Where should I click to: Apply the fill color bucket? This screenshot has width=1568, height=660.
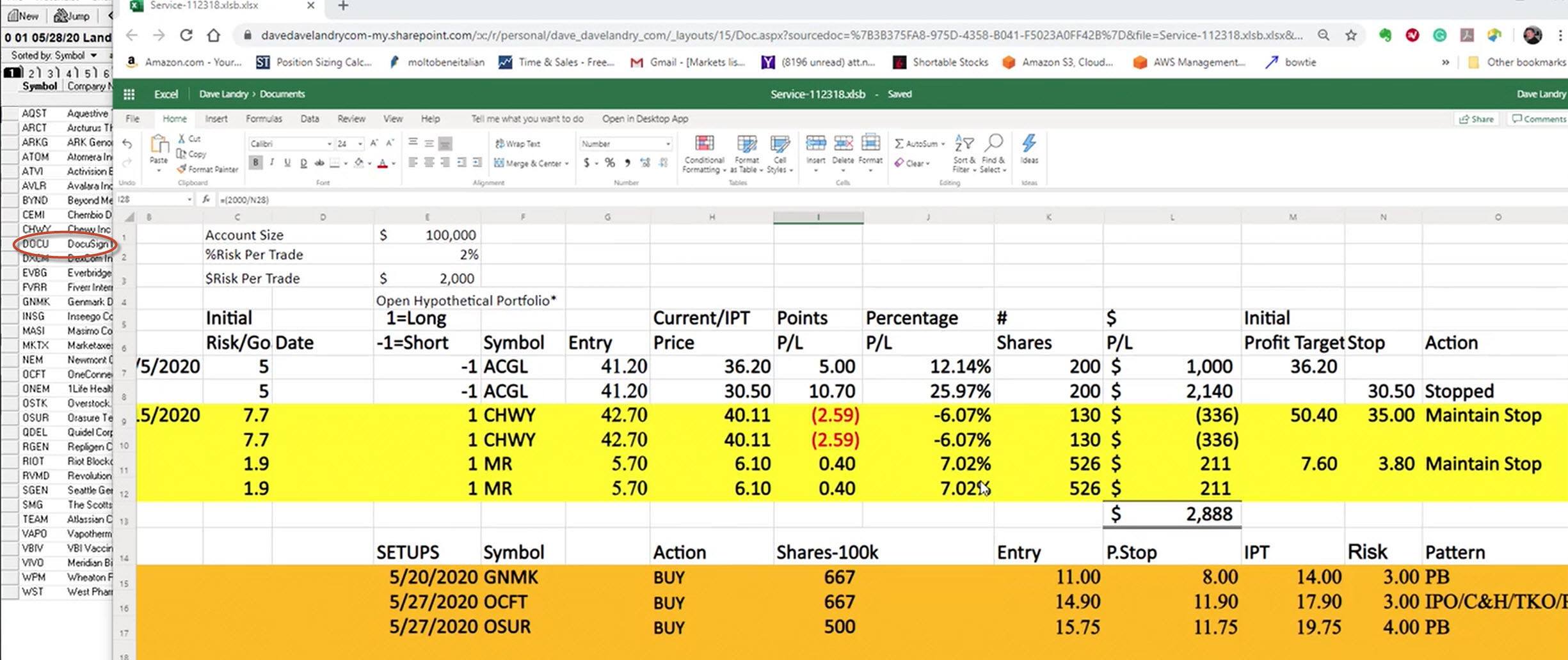359,163
